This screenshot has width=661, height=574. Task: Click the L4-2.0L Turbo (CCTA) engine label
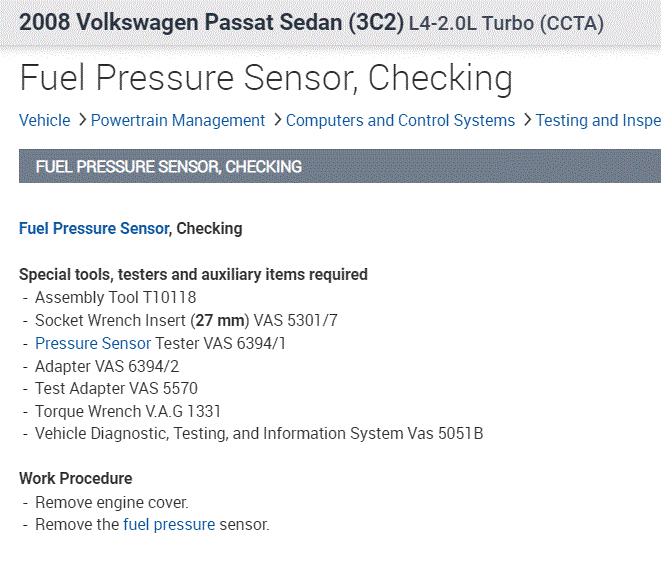point(506,23)
